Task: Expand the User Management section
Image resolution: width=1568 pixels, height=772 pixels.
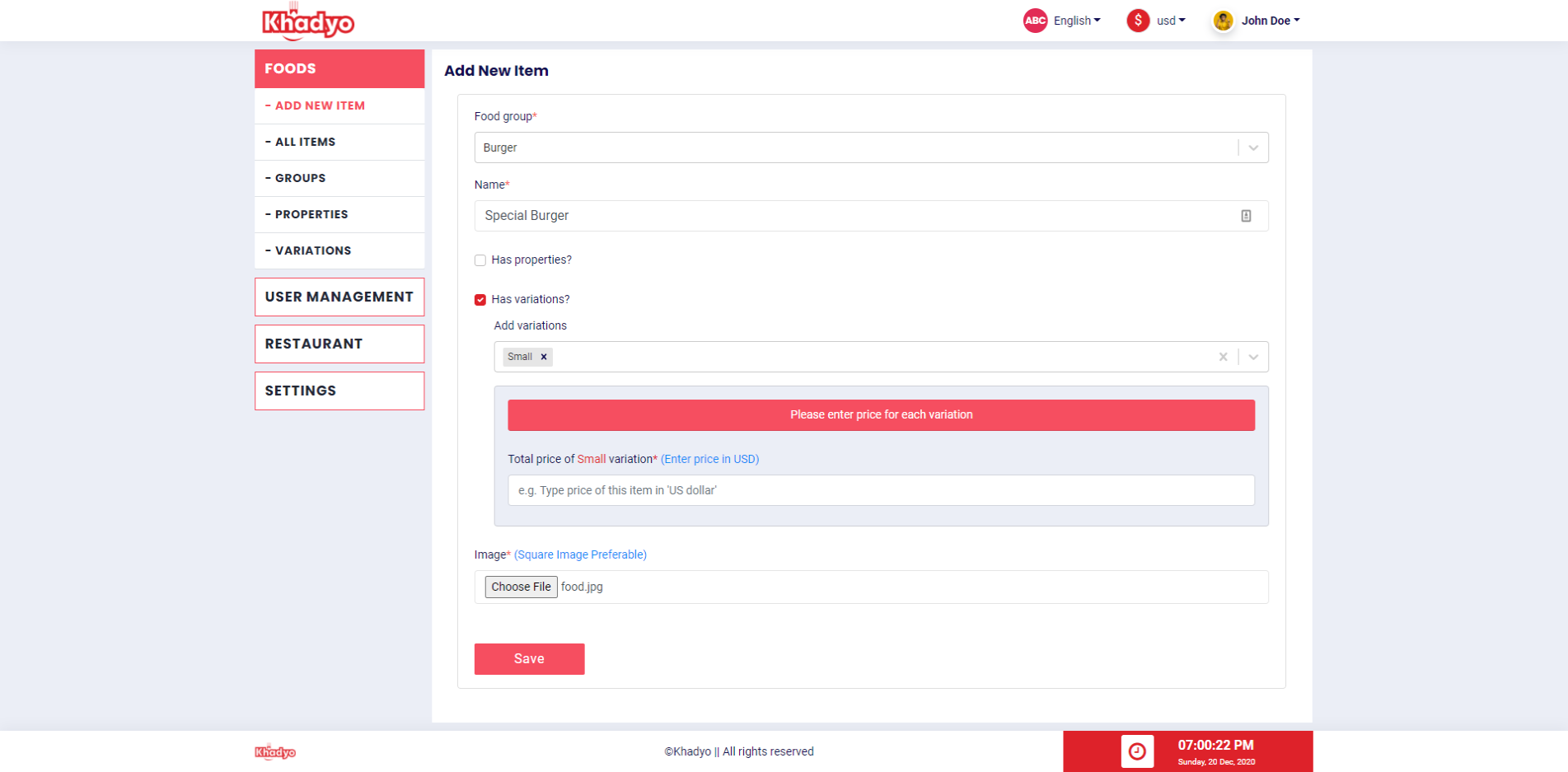Action: (339, 297)
